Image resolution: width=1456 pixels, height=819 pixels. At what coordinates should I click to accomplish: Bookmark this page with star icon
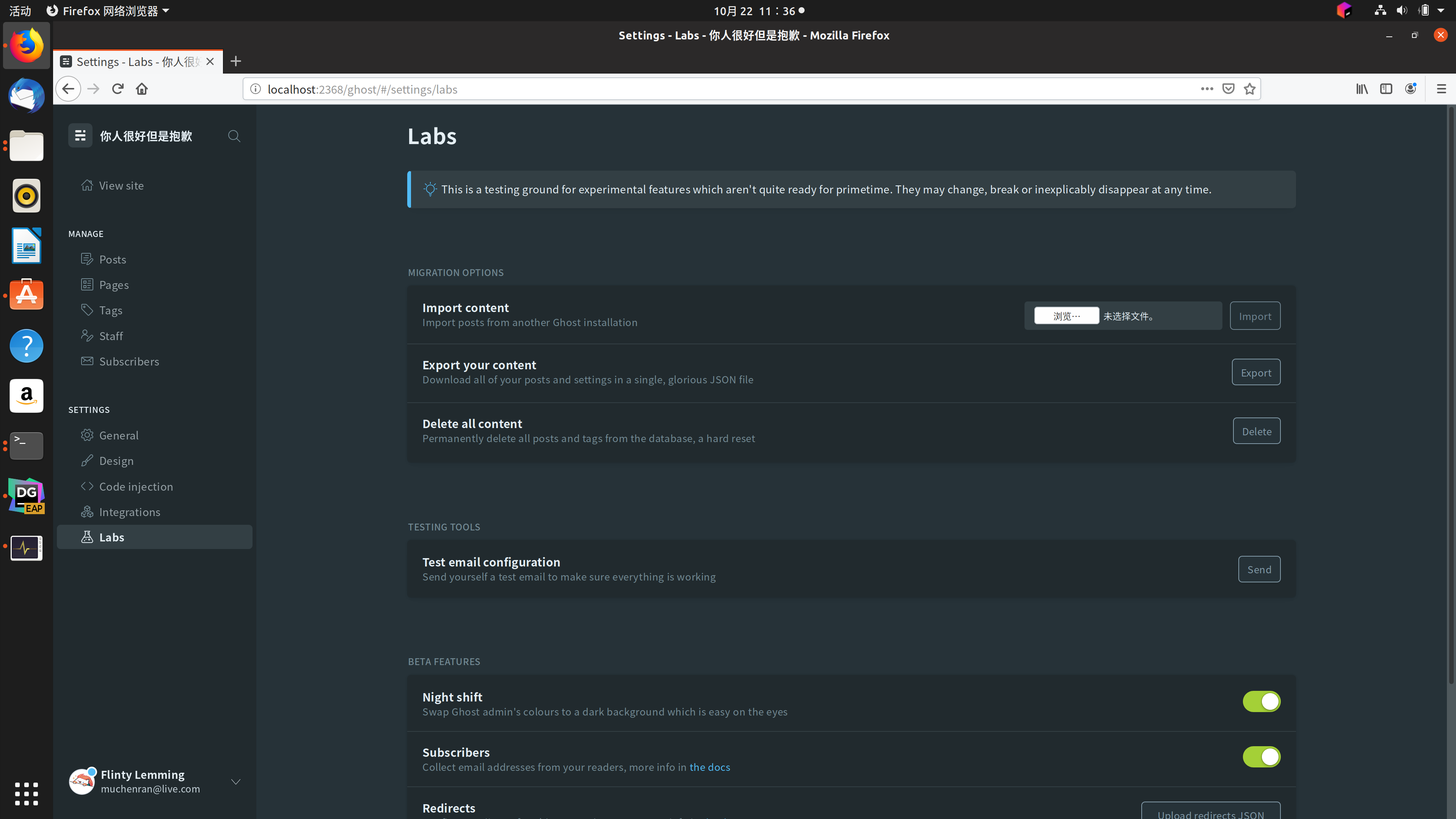click(x=1249, y=89)
